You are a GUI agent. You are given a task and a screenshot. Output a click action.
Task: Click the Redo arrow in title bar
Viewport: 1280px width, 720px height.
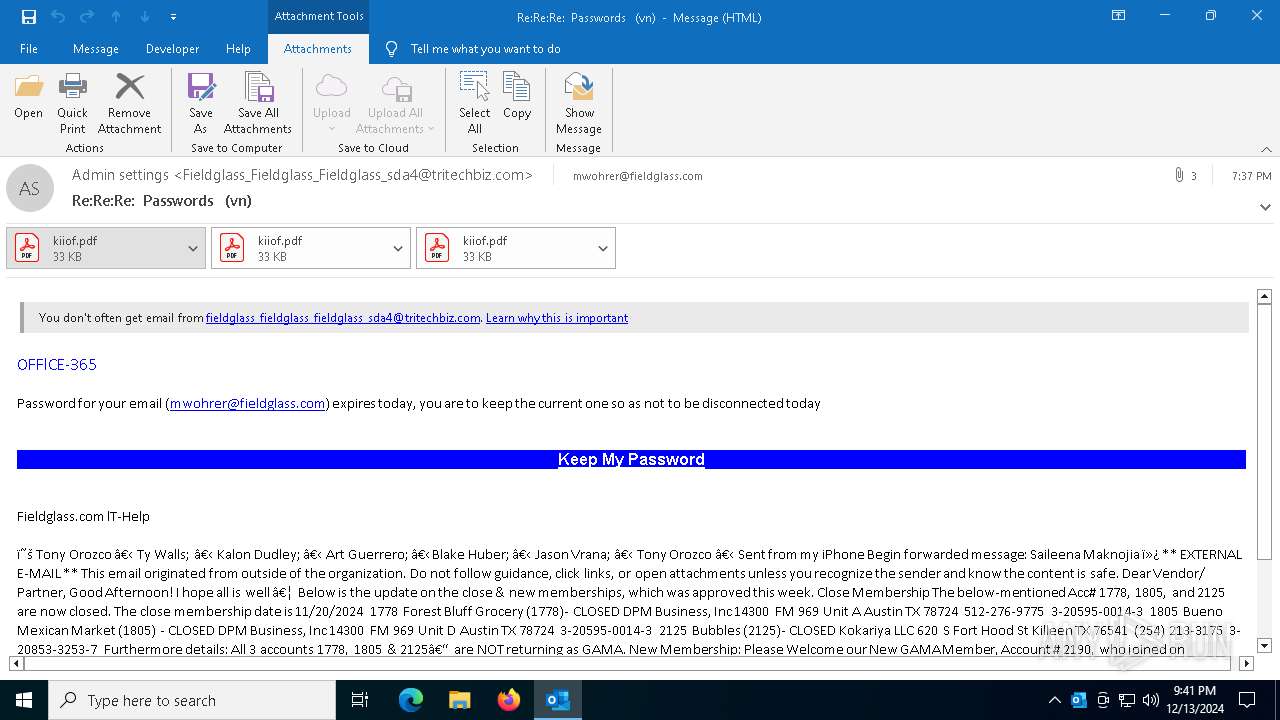pos(87,17)
